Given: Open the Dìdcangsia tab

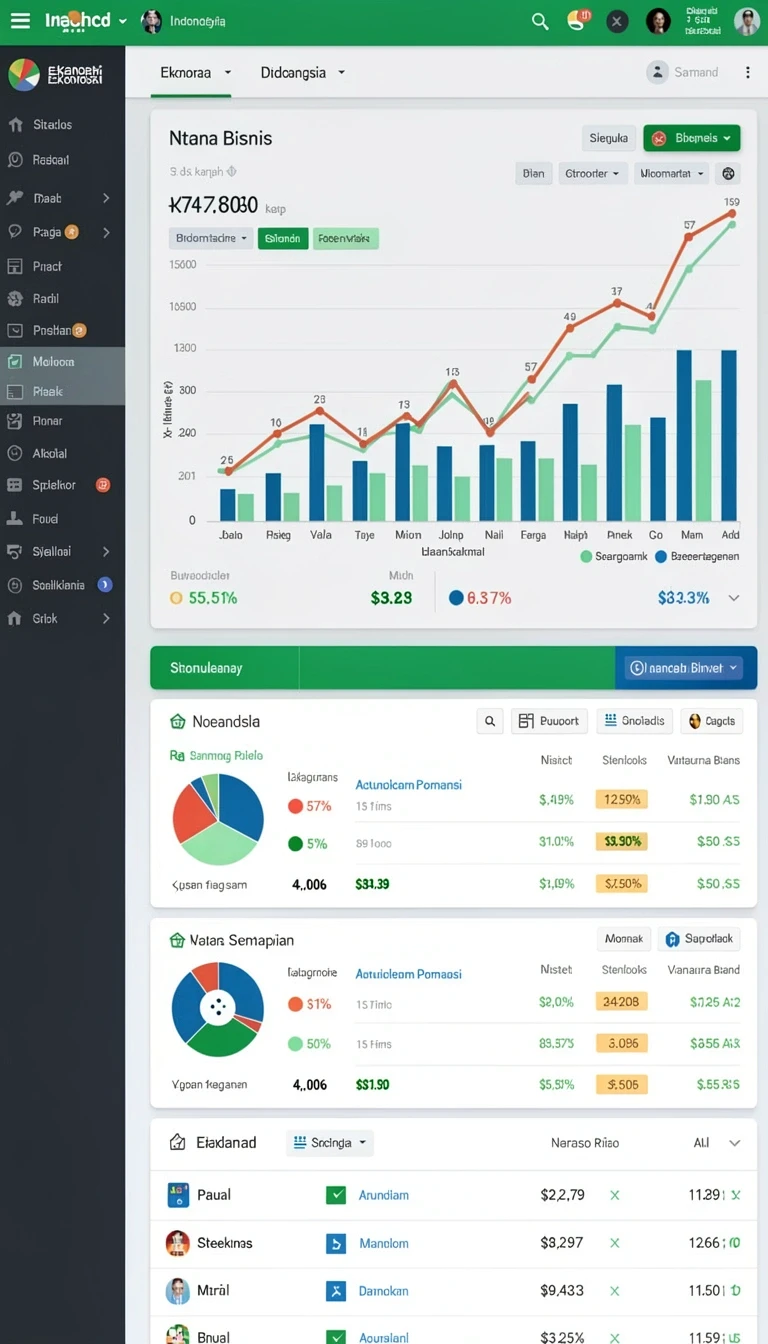Looking at the screenshot, I should coord(302,73).
